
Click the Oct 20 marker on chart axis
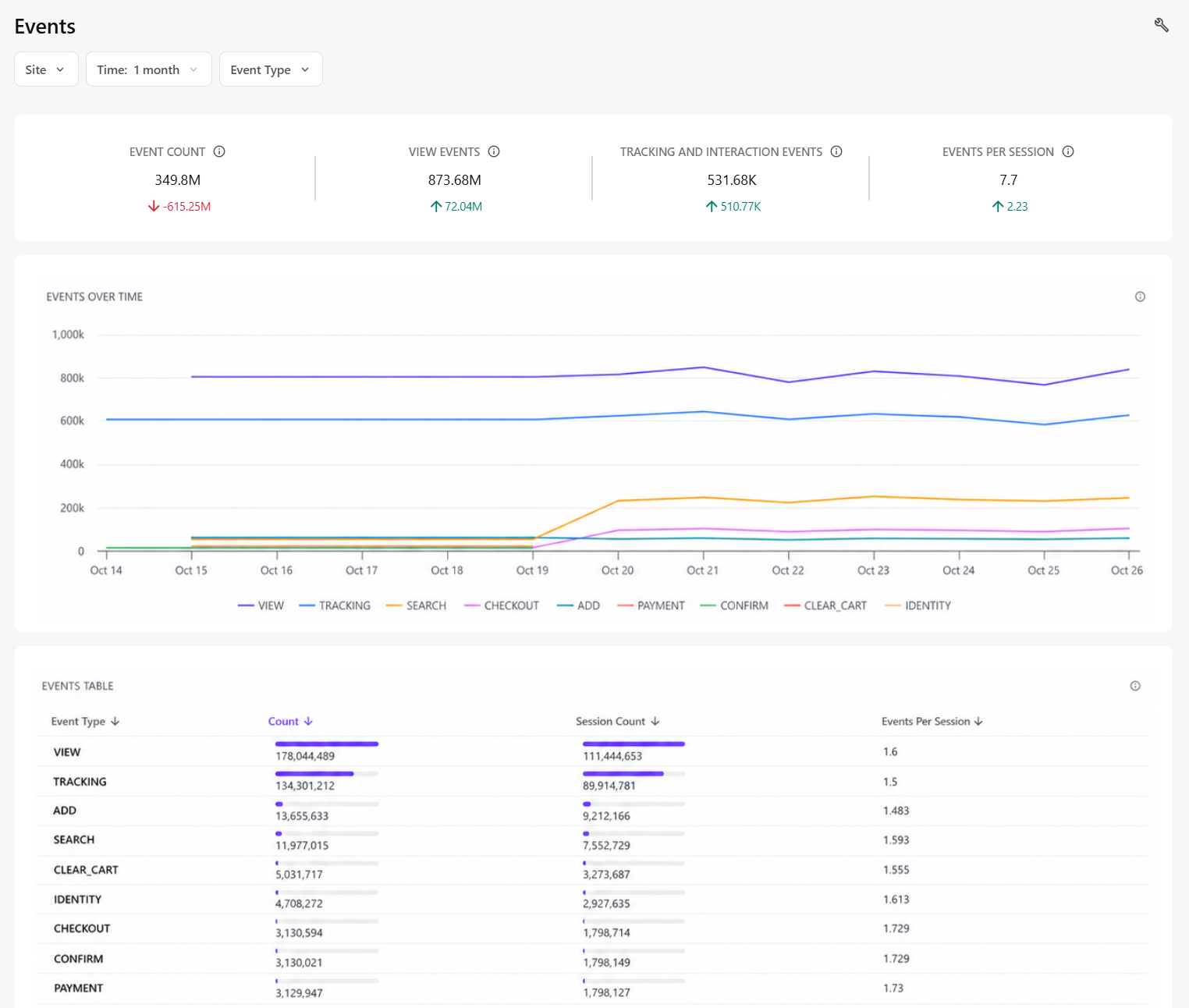(x=618, y=570)
